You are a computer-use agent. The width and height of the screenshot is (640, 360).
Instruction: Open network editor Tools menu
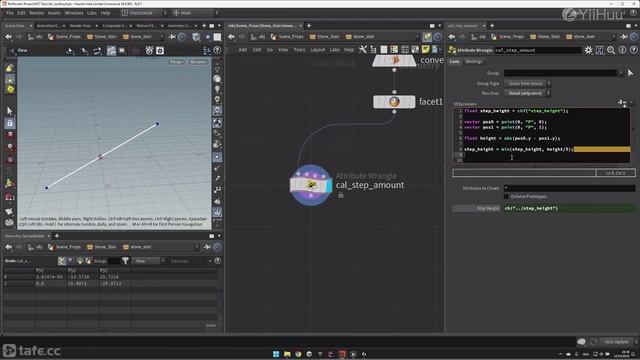(299, 50)
